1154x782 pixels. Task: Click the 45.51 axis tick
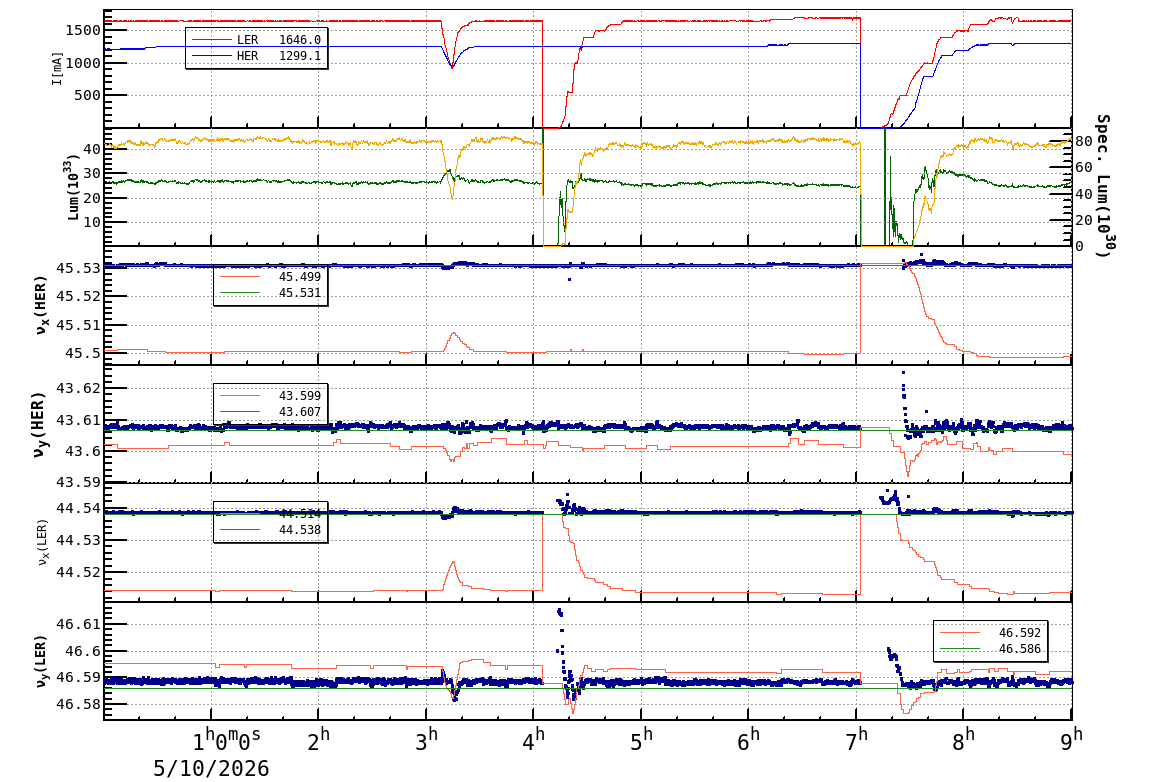coord(78,325)
